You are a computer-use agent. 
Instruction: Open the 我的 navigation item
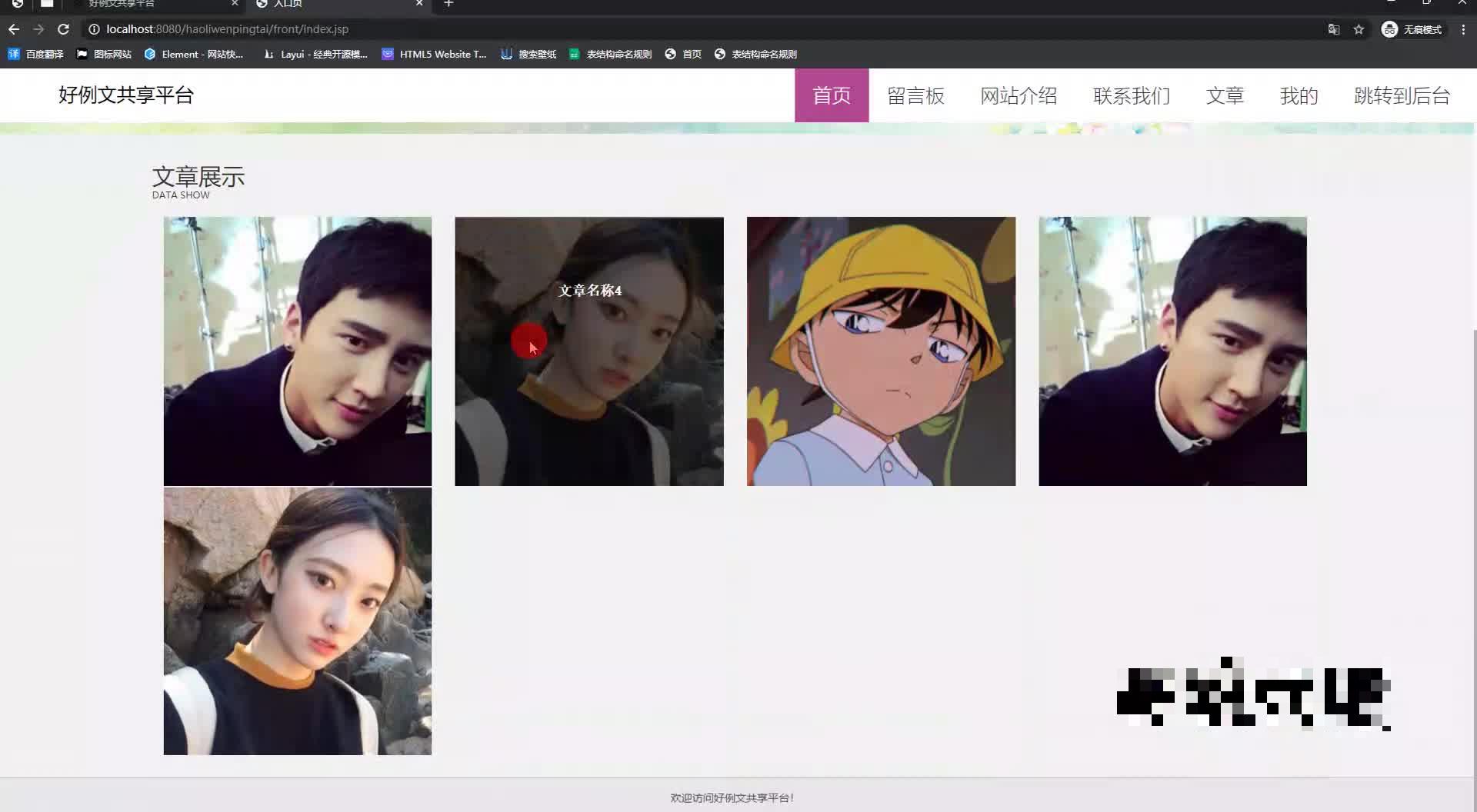1299,95
